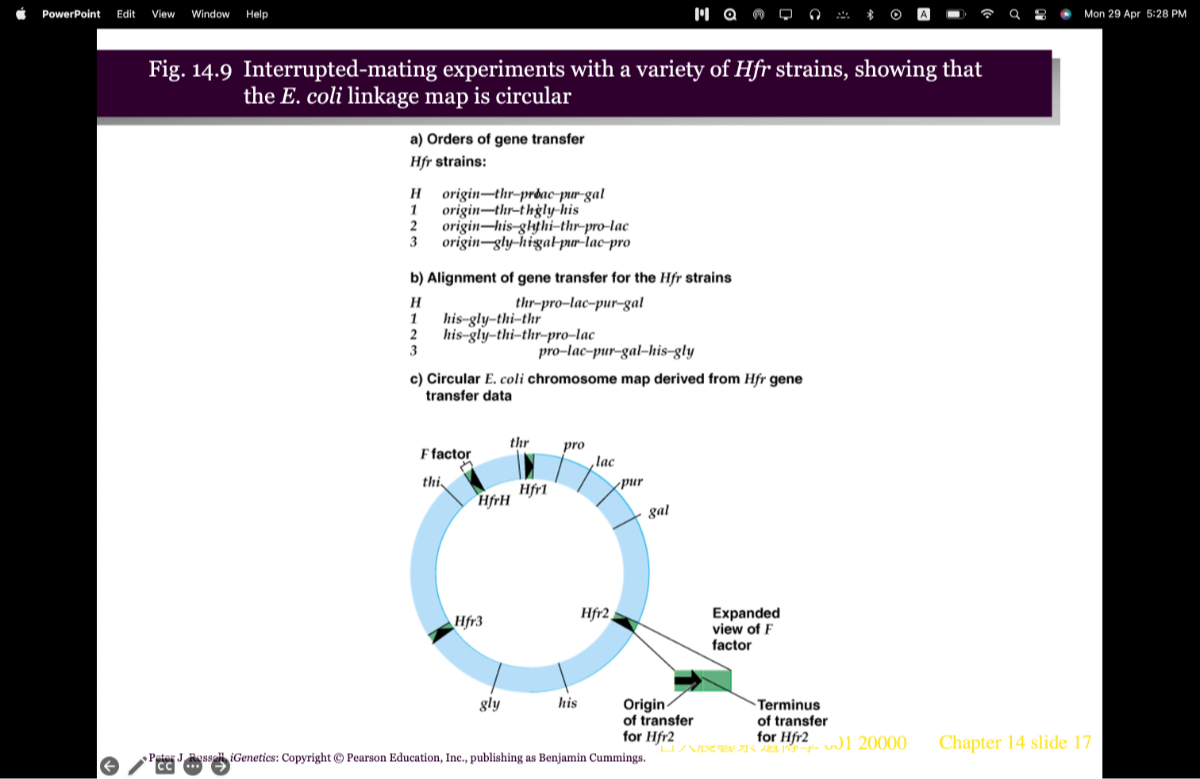
Task: Click the date and time display
Action: [1135, 14]
